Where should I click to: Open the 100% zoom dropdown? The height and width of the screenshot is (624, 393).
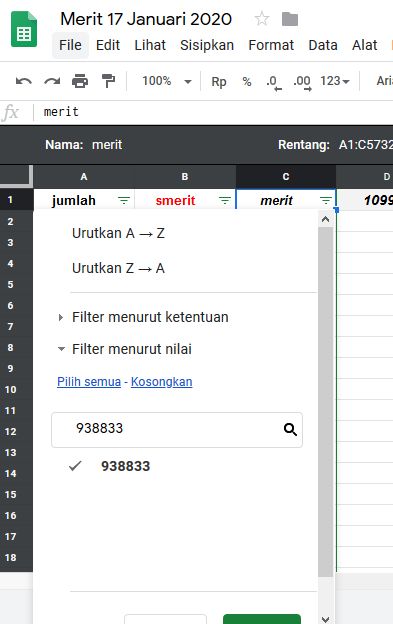click(167, 81)
